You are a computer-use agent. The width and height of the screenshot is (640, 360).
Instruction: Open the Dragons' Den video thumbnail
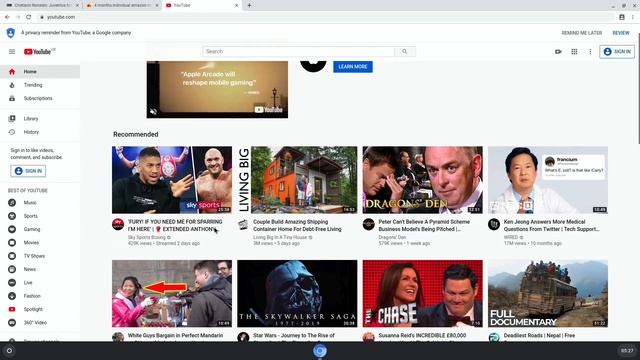422,180
